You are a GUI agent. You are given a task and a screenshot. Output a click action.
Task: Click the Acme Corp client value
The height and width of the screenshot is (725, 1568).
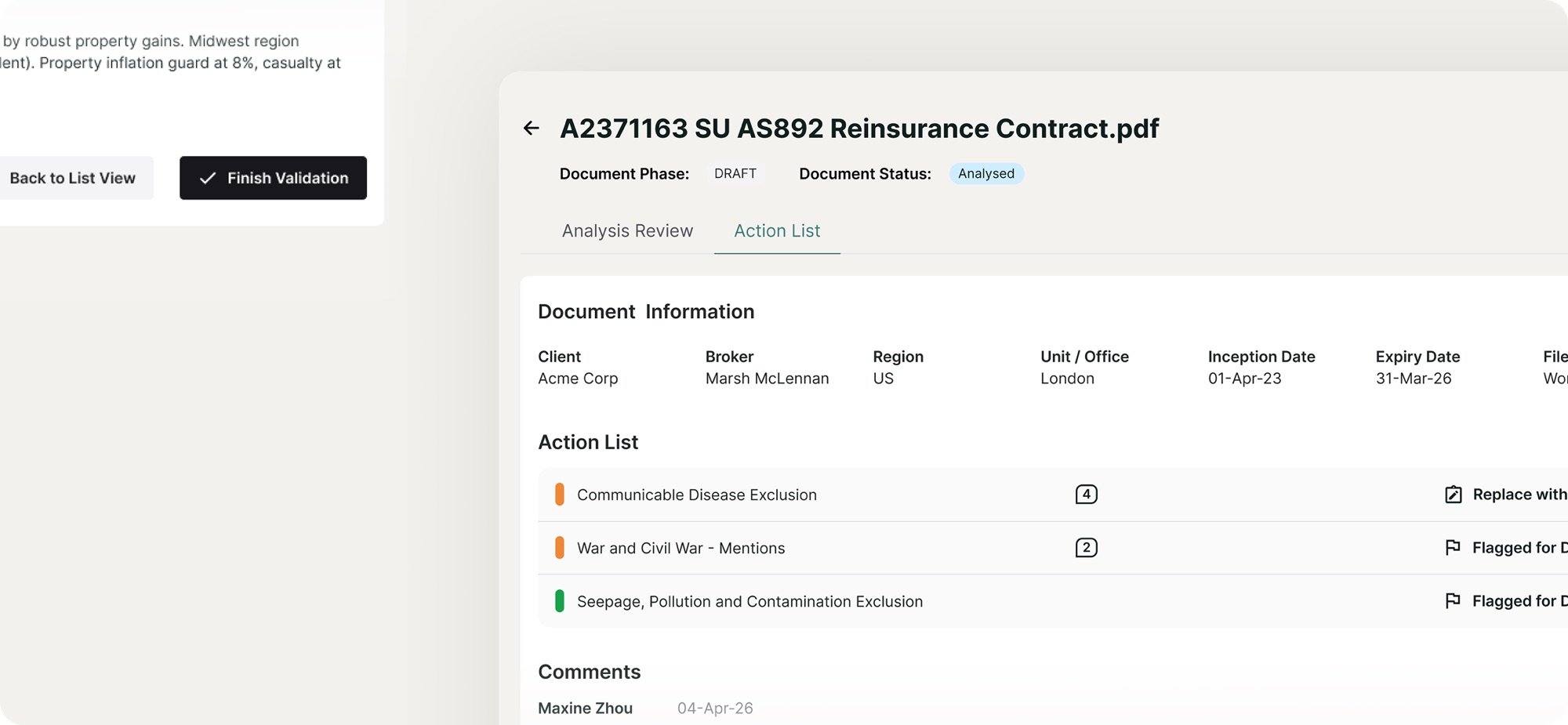(x=578, y=378)
